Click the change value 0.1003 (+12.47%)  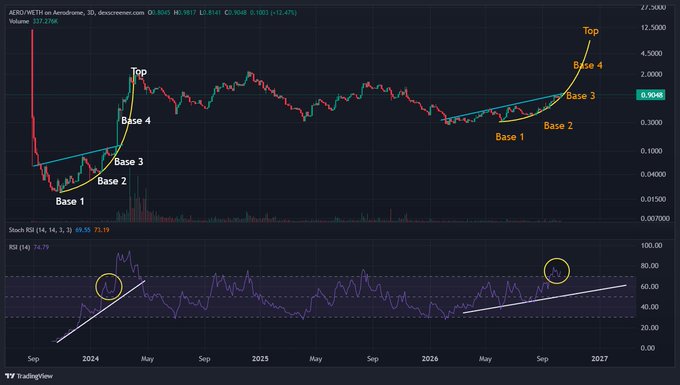click(273, 13)
